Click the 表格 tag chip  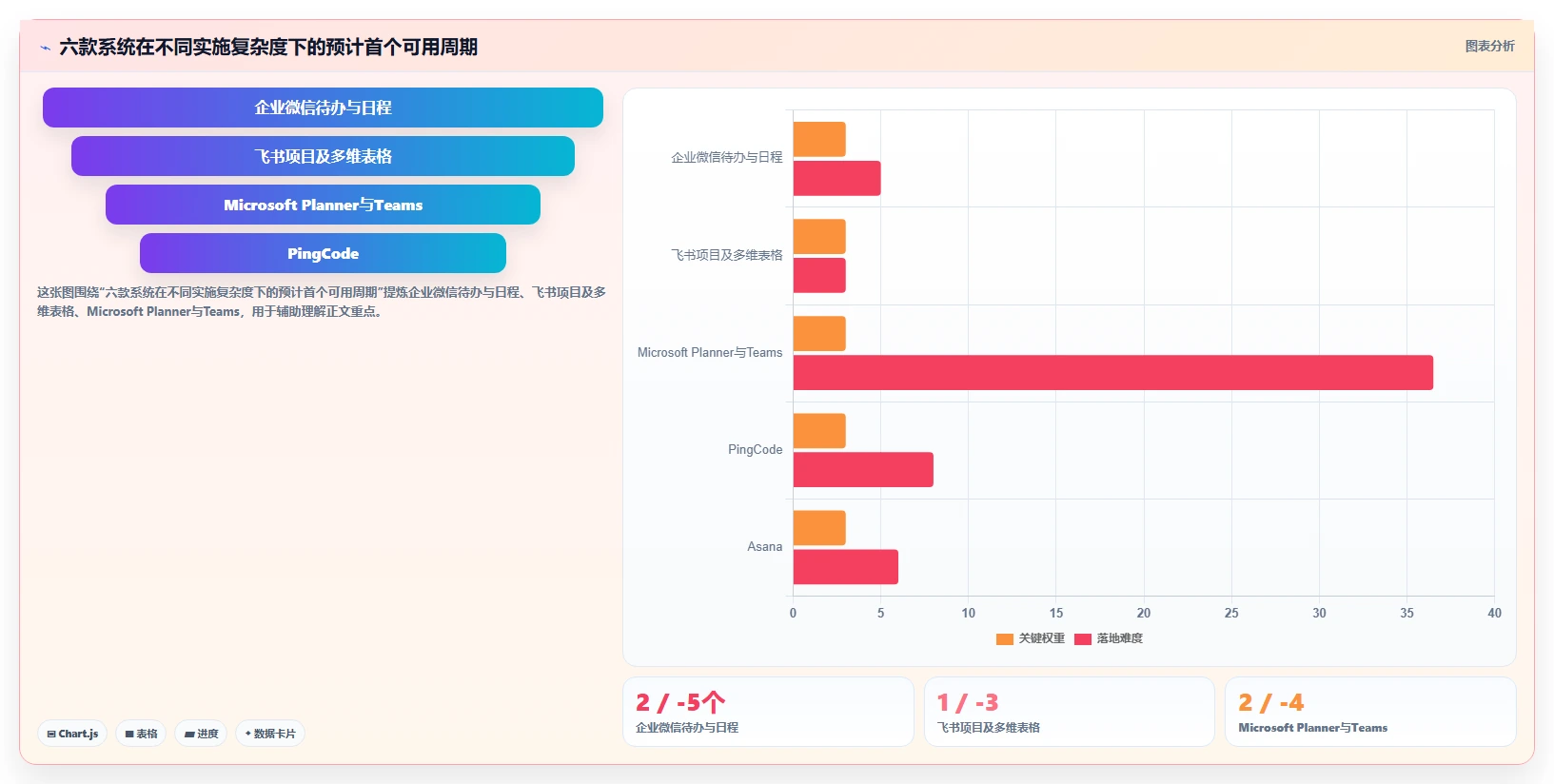141,734
